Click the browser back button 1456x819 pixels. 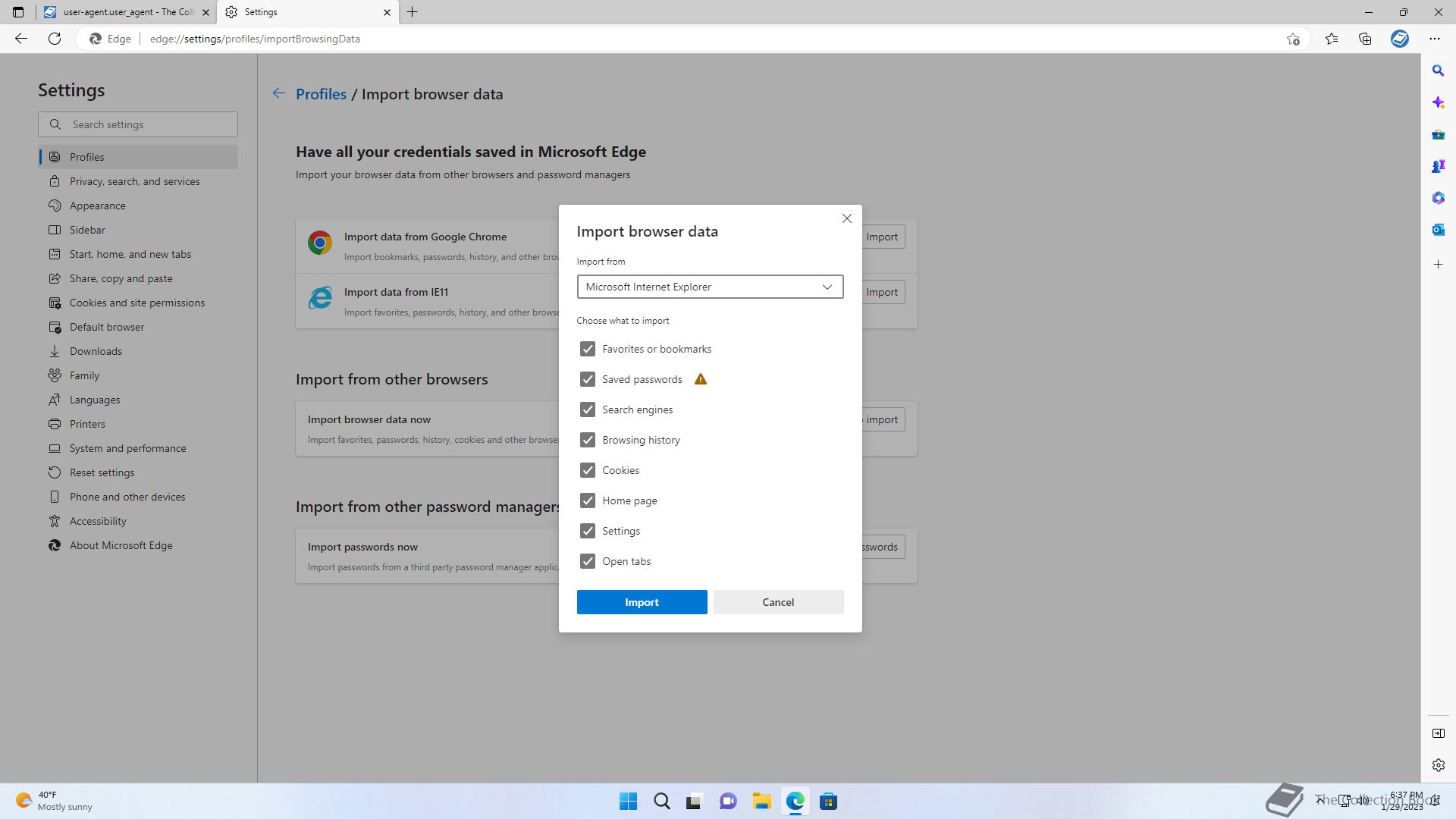[21, 39]
